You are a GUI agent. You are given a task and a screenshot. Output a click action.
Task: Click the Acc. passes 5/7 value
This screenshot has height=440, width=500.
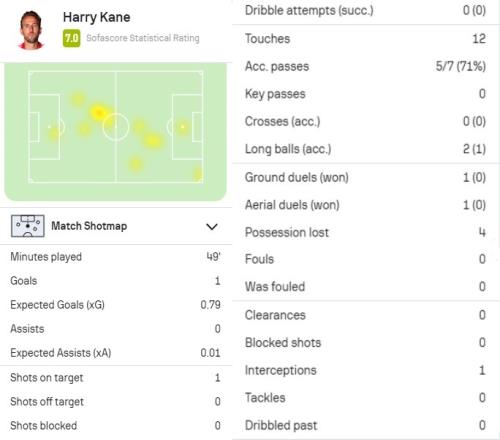[x=461, y=66]
